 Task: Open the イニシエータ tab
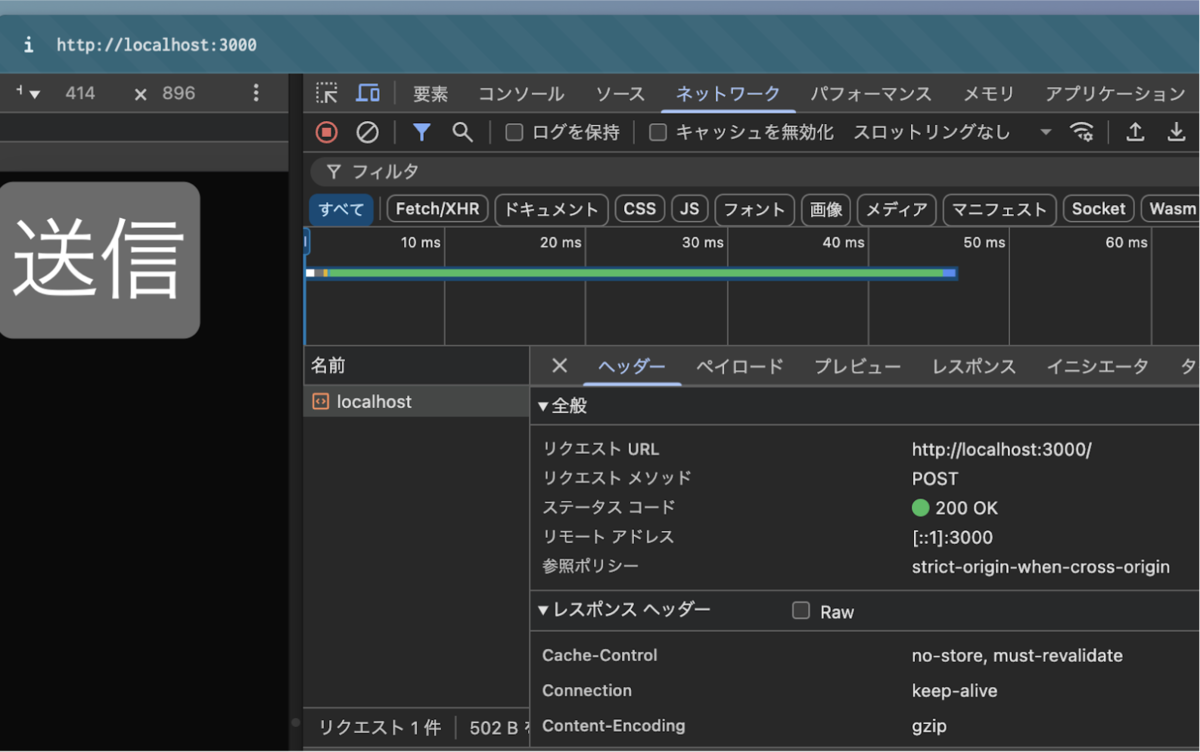coord(1097,367)
